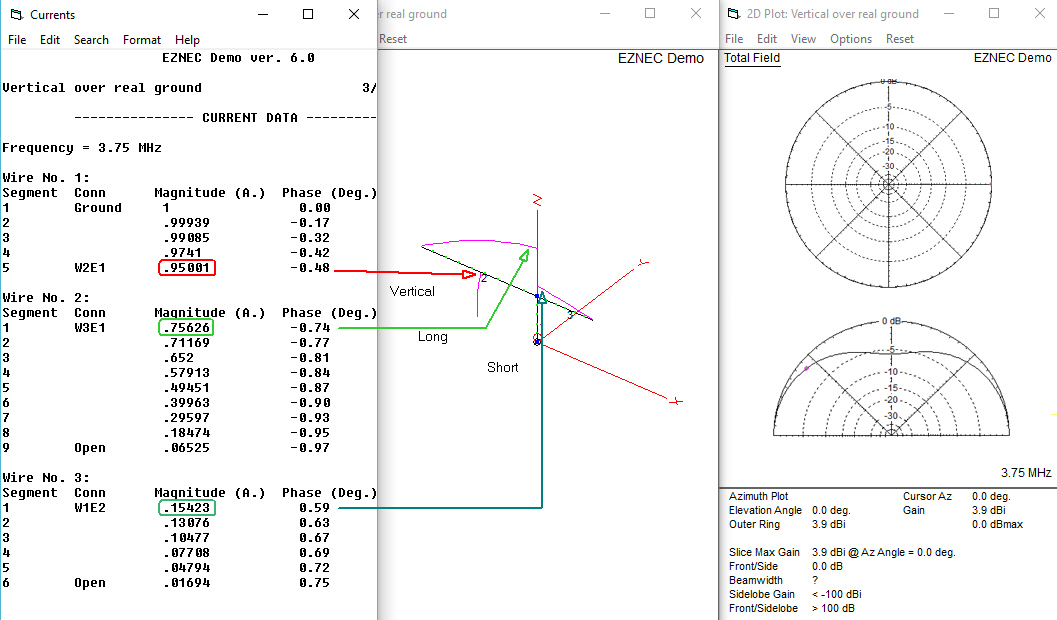Minimize the Currents window
1057x620 pixels.
pos(262,14)
